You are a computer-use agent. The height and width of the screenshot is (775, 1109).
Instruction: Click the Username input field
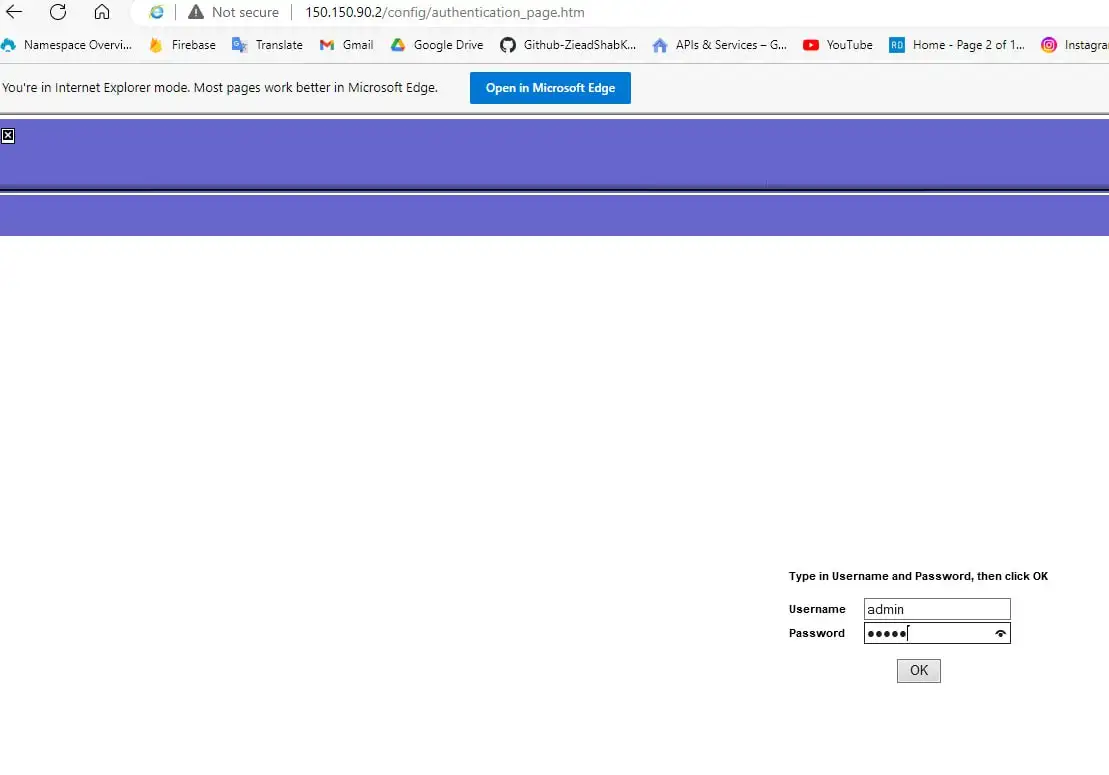pos(936,609)
